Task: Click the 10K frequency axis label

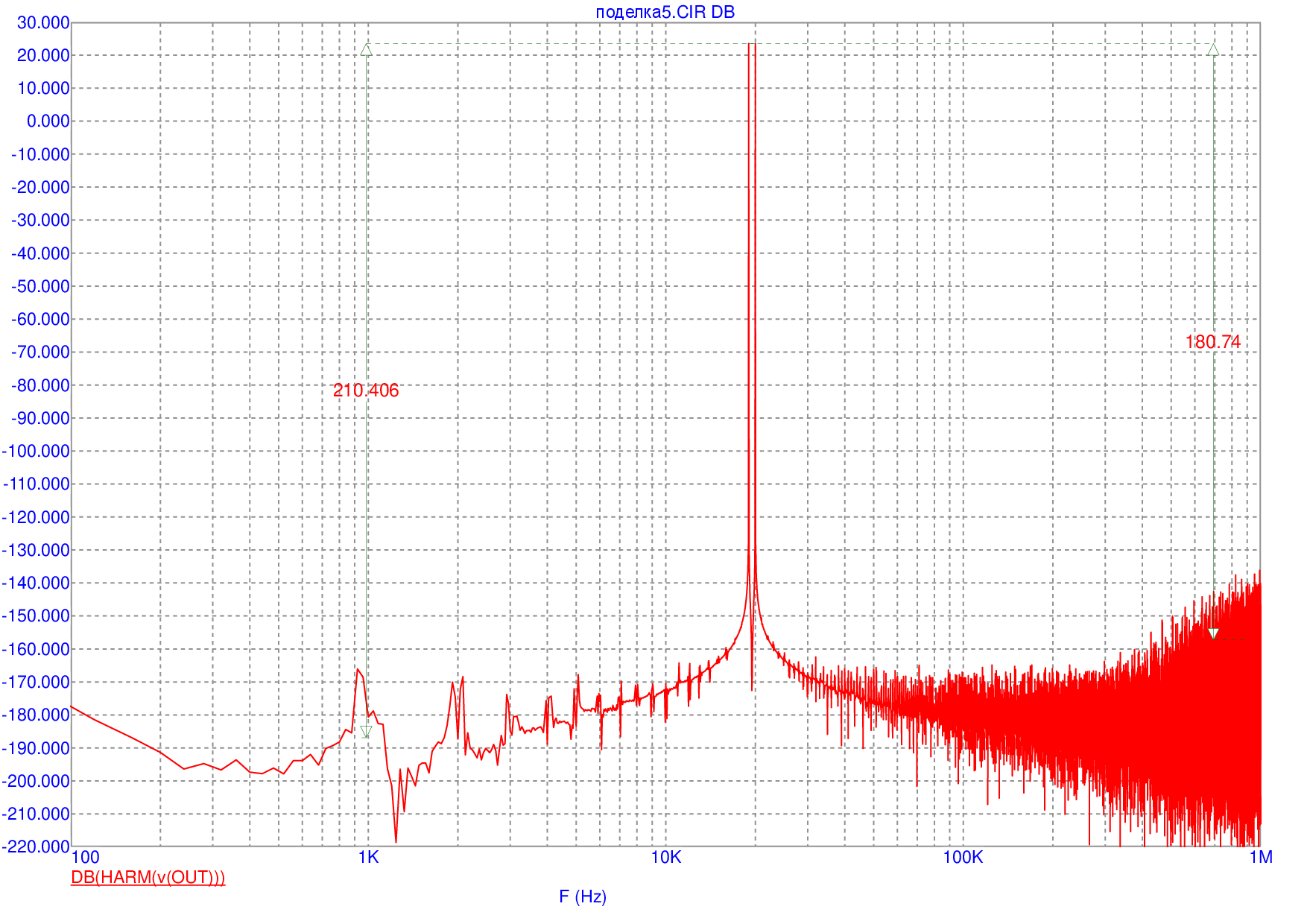Action: click(666, 857)
